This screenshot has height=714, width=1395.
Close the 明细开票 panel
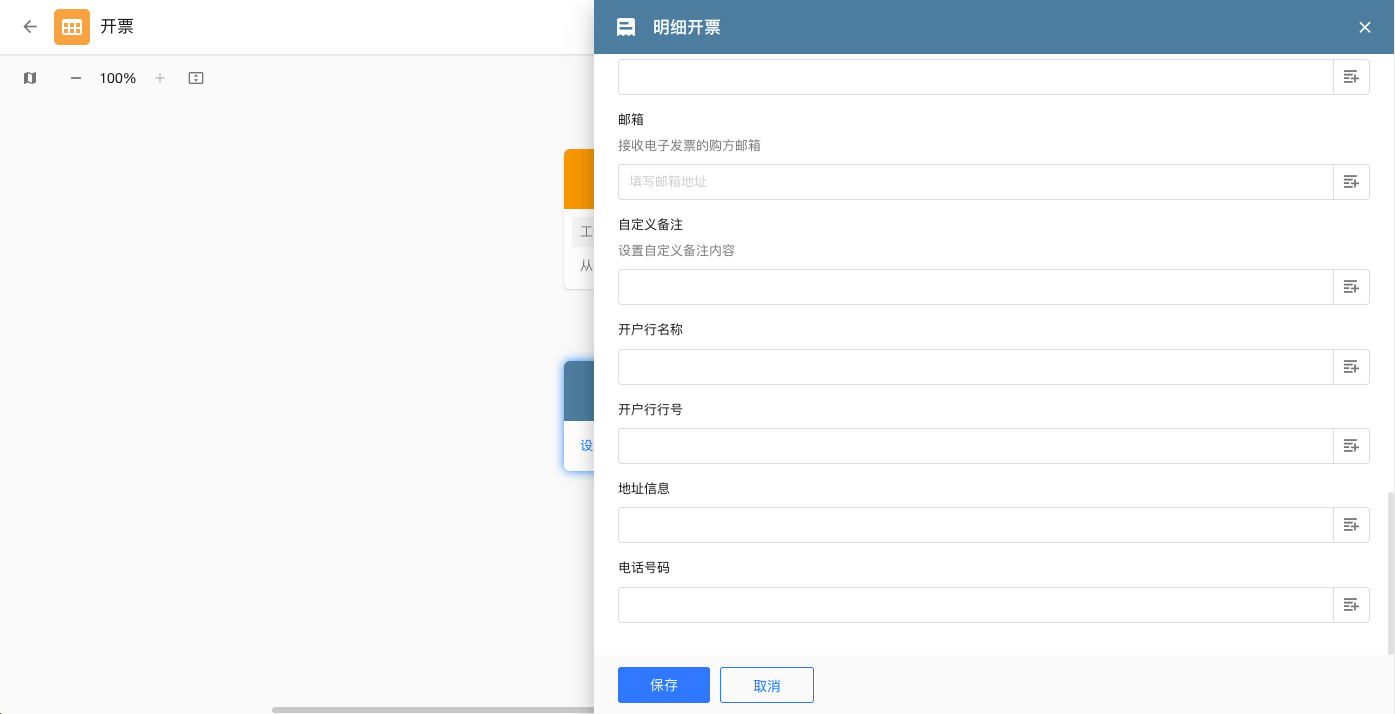[1364, 27]
